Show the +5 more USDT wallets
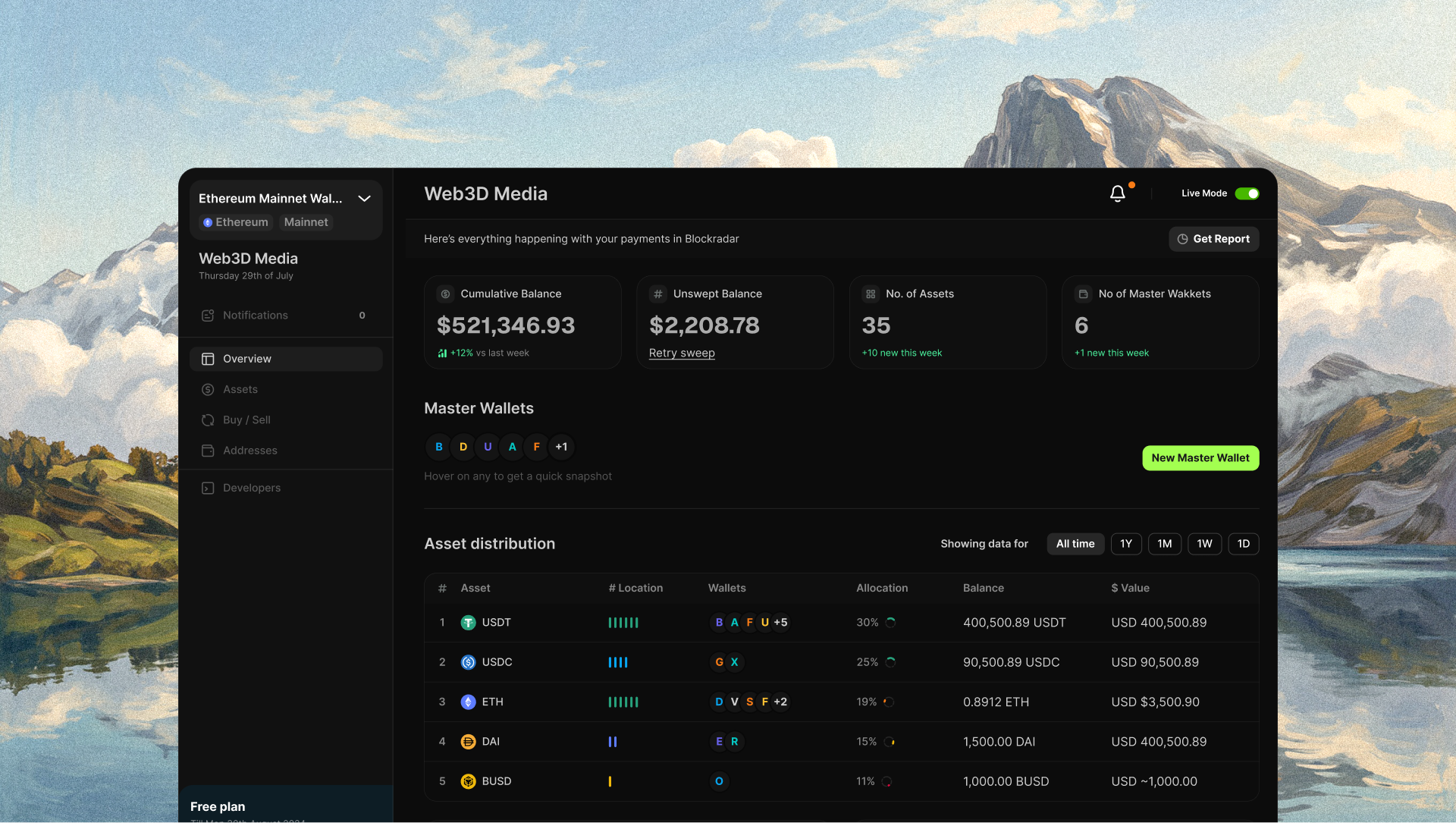The width and height of the screenshot is (1456, 823). (x=780, y=623)
